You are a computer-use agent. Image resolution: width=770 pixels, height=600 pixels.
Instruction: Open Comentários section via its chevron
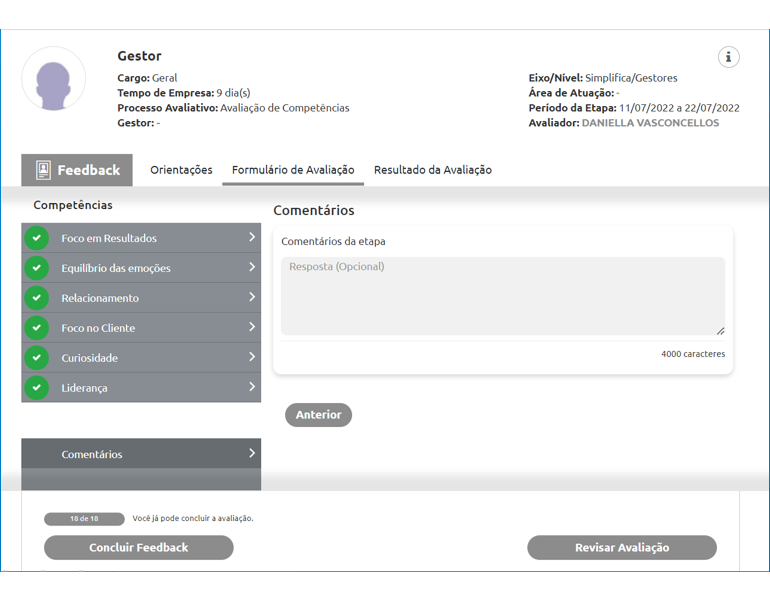(252, 453)
